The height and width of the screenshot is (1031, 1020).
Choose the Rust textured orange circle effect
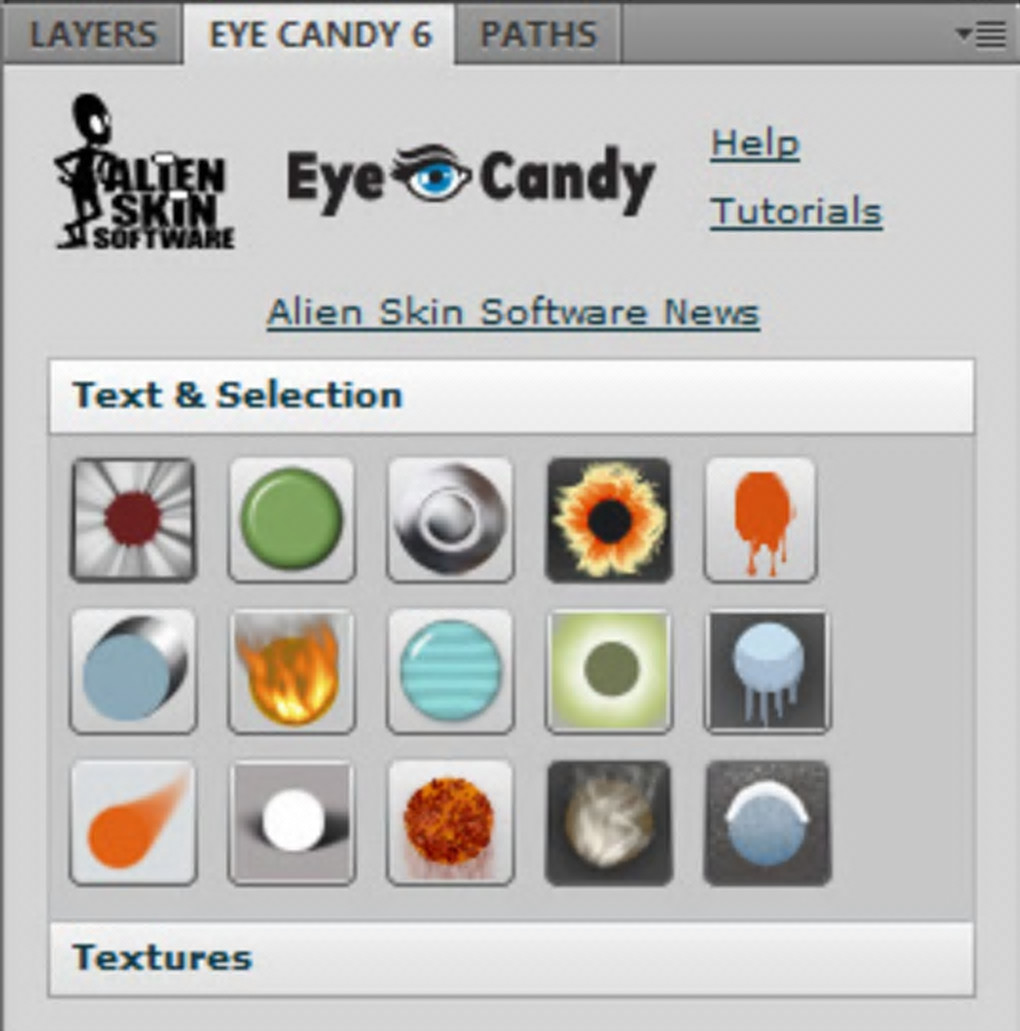point(450,823)
